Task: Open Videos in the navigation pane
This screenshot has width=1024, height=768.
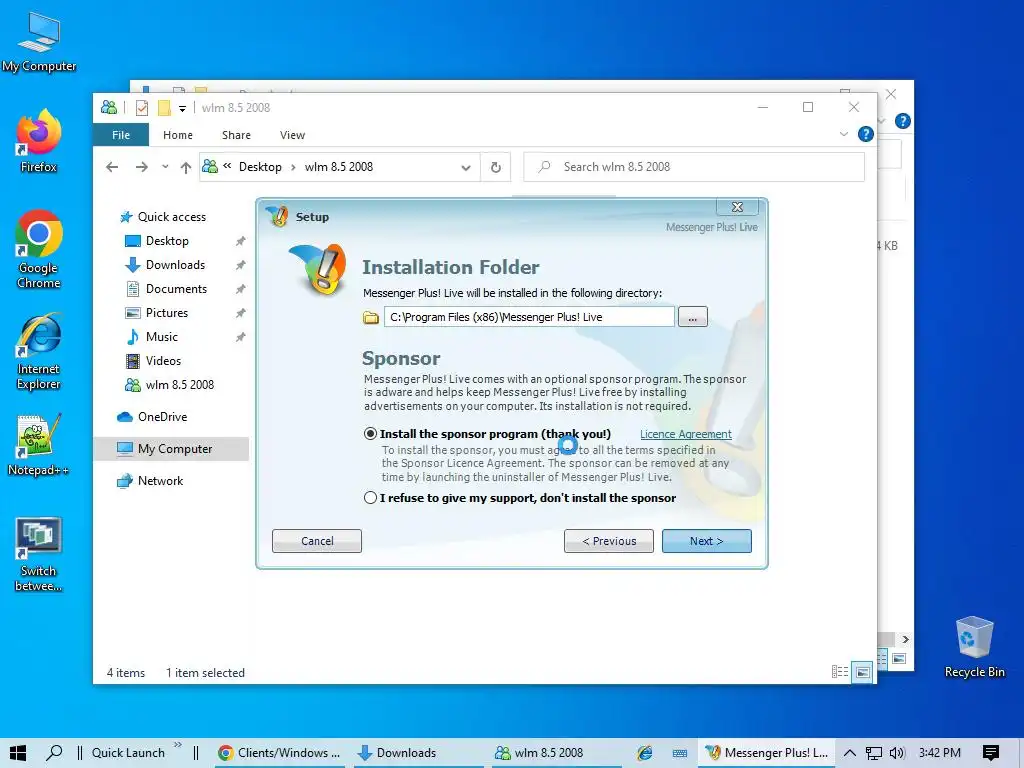Action: click(163, 360)
